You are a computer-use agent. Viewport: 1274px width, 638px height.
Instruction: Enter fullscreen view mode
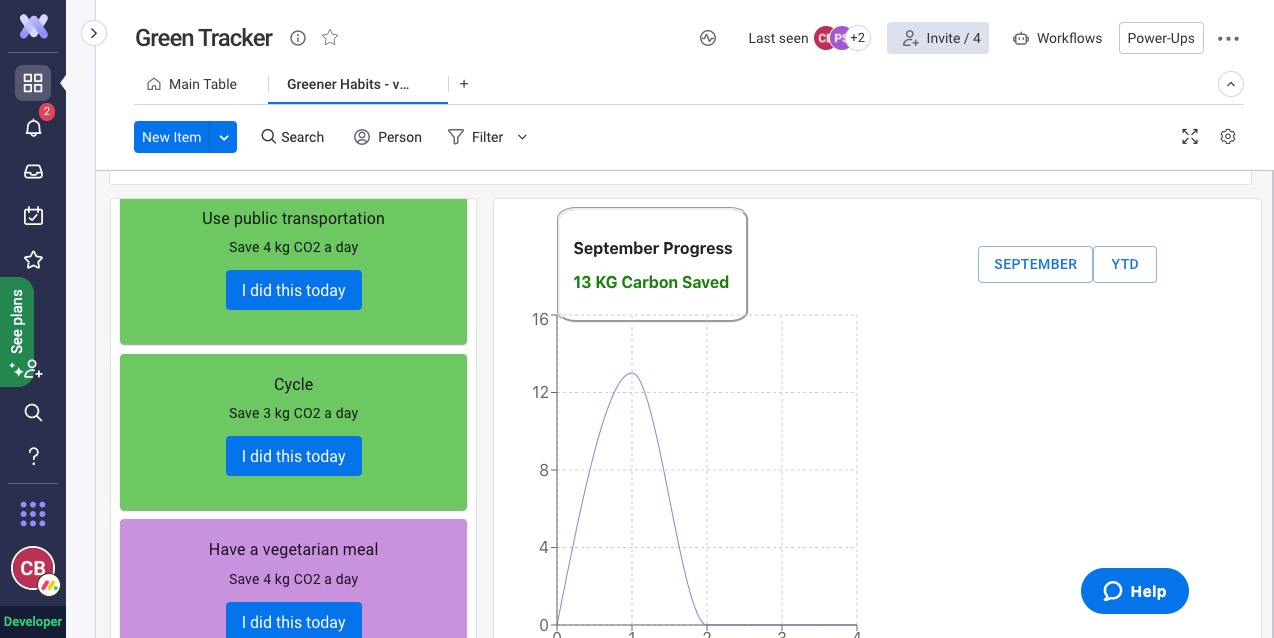pos(1190,137)
